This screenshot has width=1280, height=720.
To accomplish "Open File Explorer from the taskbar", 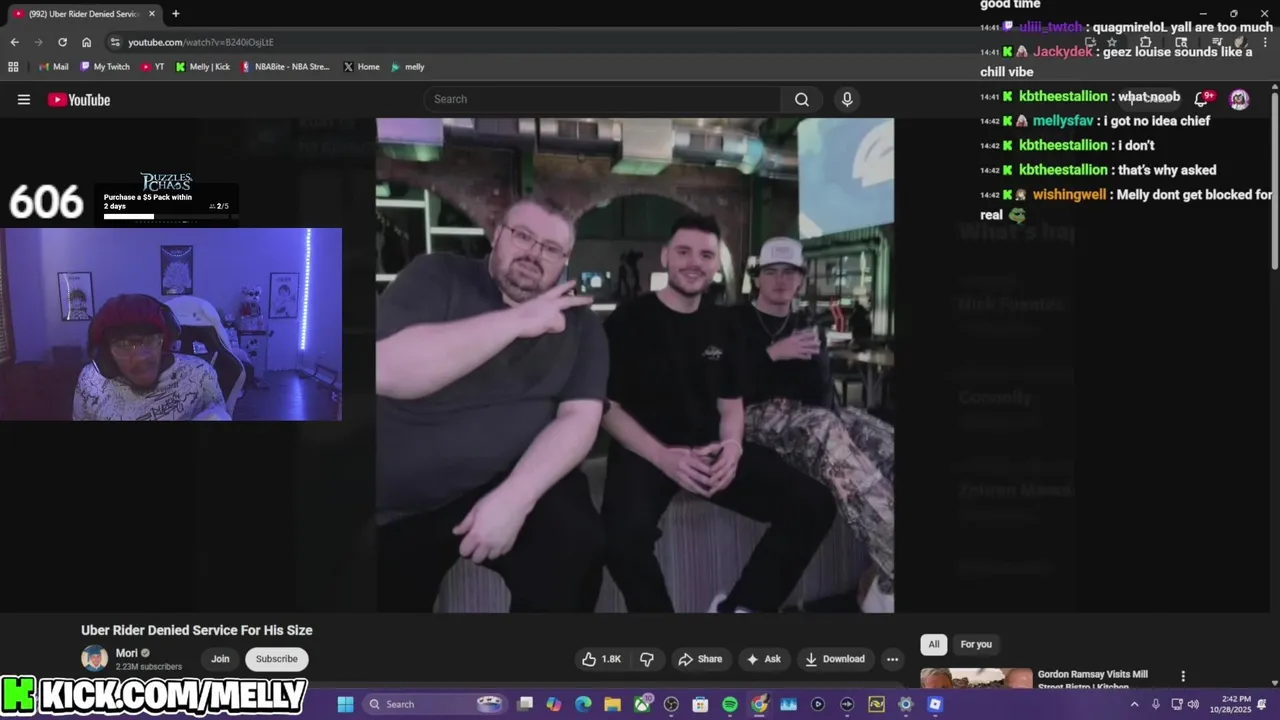I will tap(612, 704).
